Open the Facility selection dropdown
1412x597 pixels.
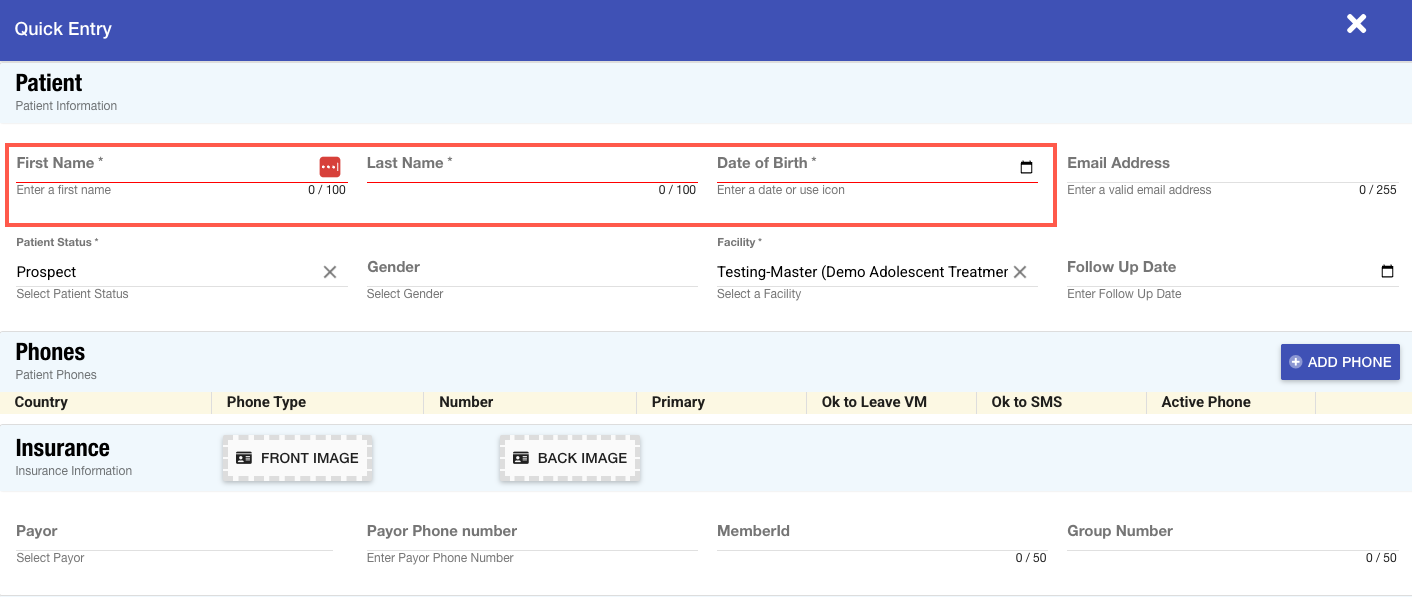pyautogui.click(x=860, y=272)
